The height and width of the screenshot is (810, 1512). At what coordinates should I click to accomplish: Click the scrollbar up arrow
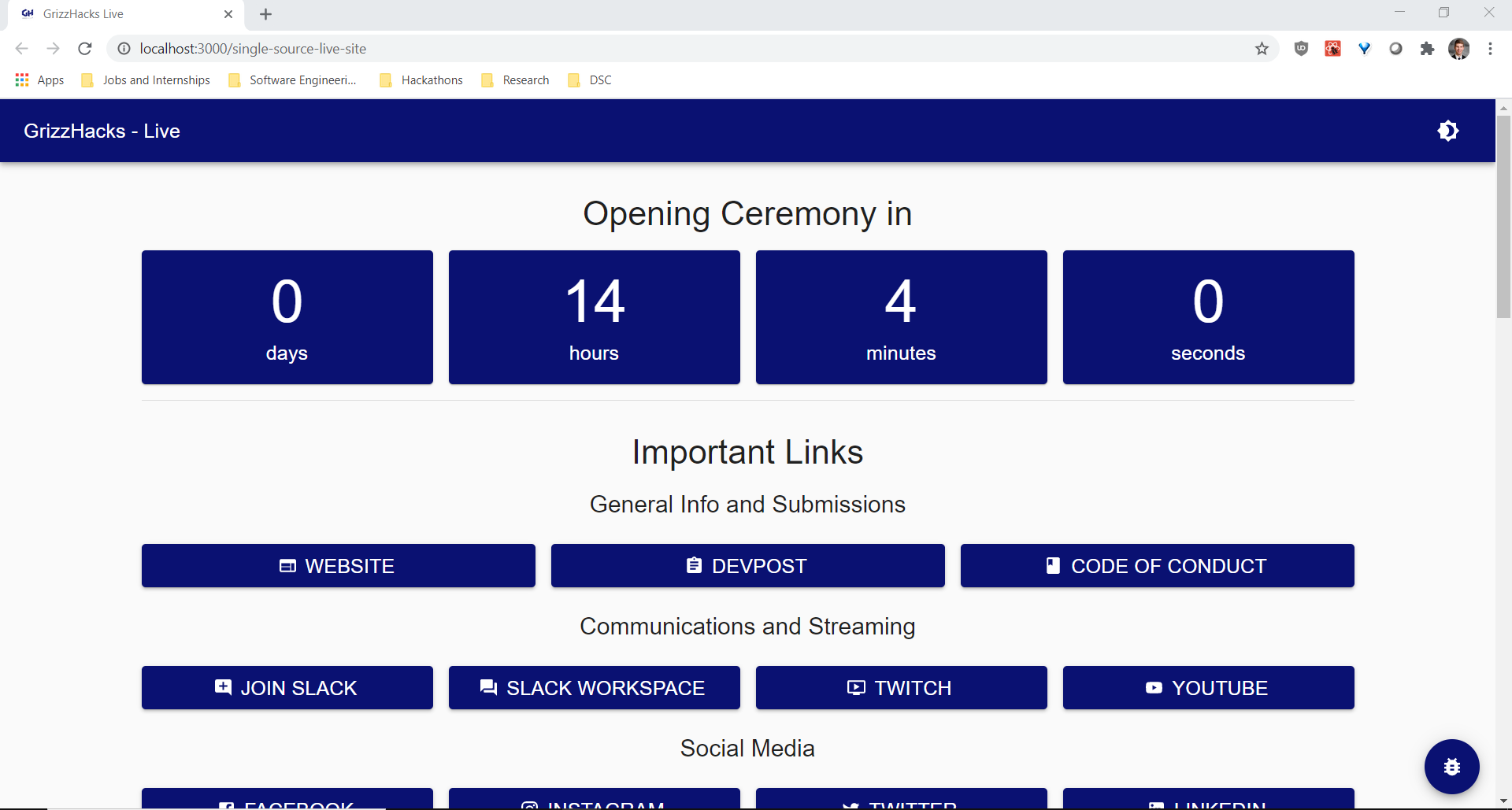click(1503, 107)
